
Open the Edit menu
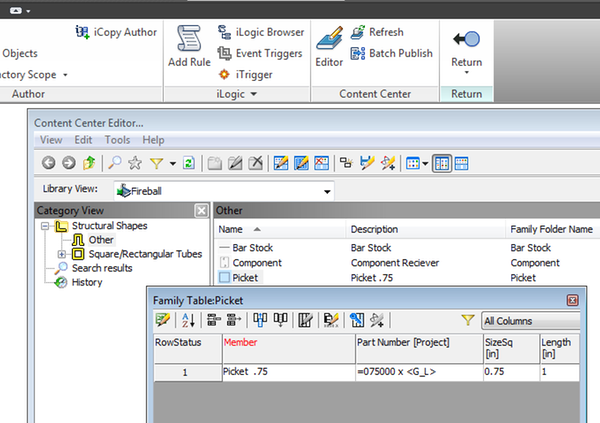[83, 140]
